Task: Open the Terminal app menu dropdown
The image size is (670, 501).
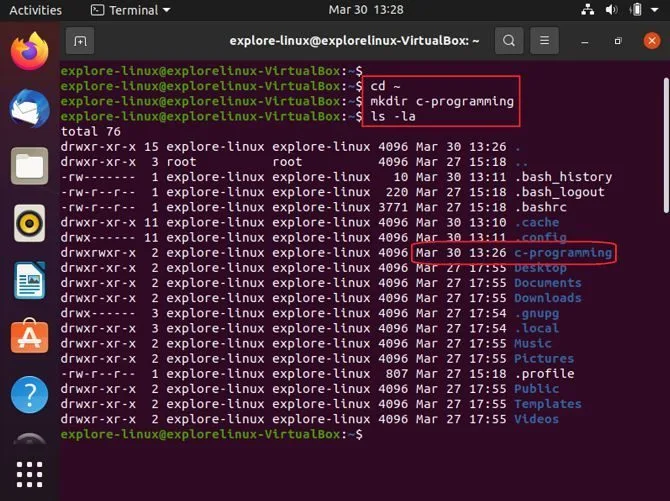Action: click(x=131, y=10)
